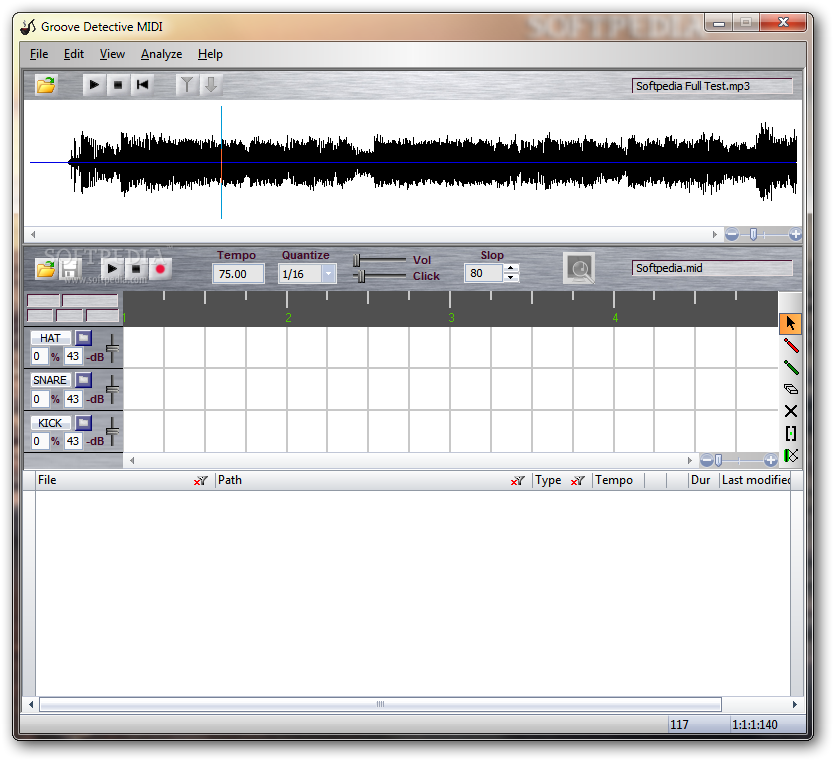Select the eraser tool
The height and width of the screenshot is (761, 834).
point(791,389)
